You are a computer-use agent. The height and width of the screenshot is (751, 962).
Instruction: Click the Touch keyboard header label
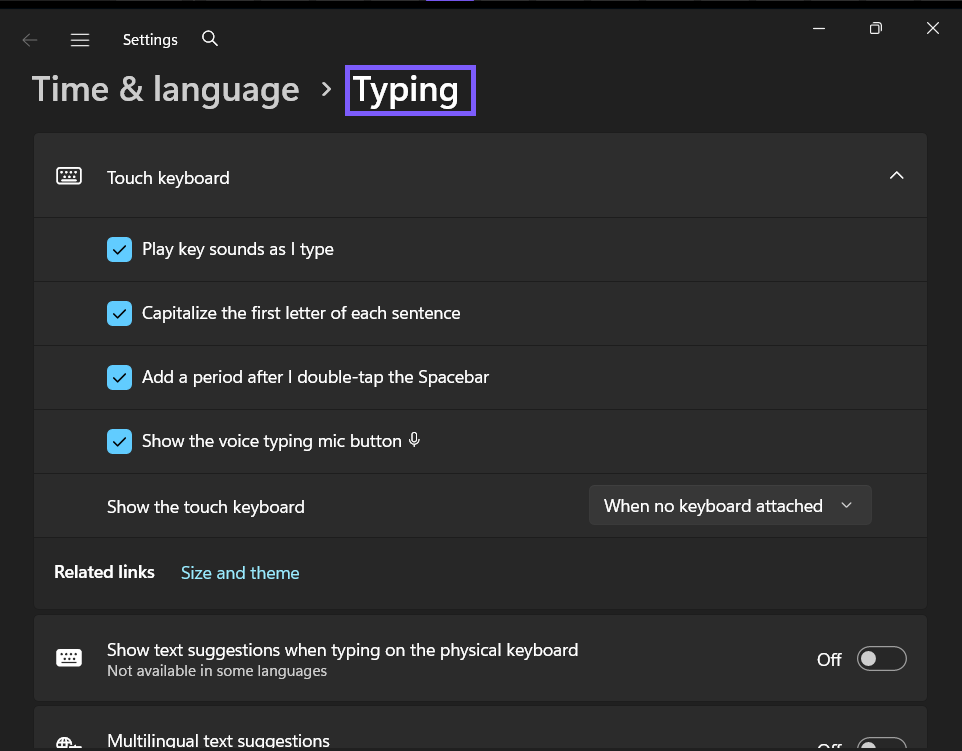(168, 178)
